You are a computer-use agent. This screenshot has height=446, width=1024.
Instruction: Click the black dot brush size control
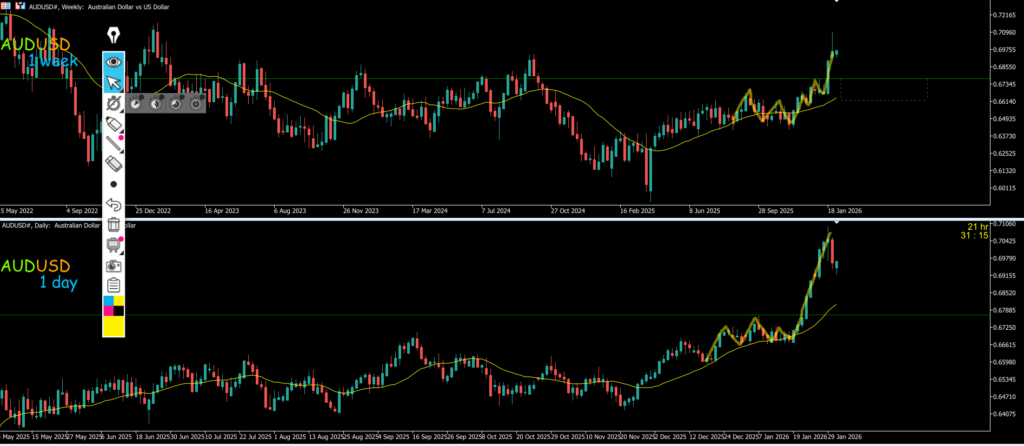114,184
